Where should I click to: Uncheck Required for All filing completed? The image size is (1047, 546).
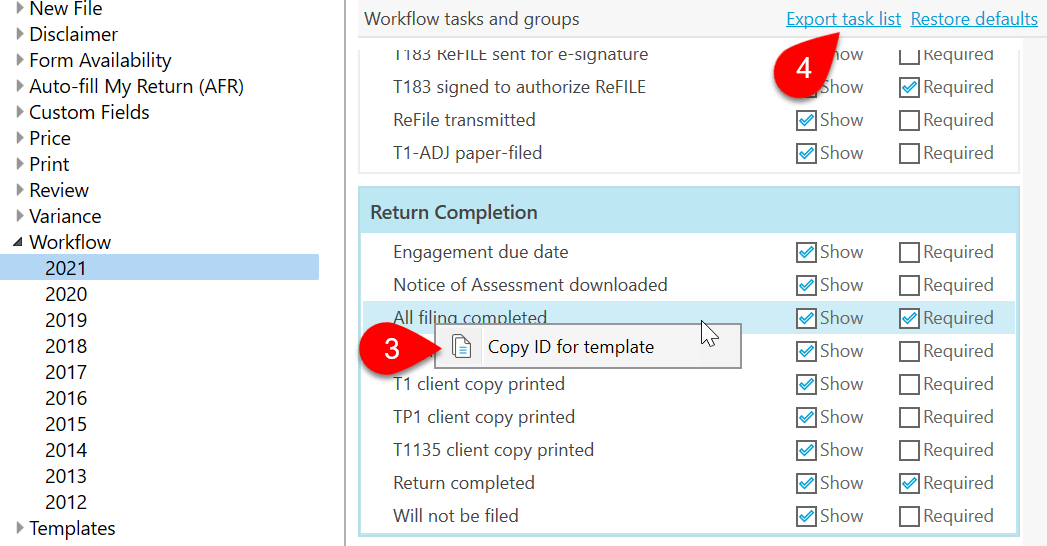tap(909, 318)
